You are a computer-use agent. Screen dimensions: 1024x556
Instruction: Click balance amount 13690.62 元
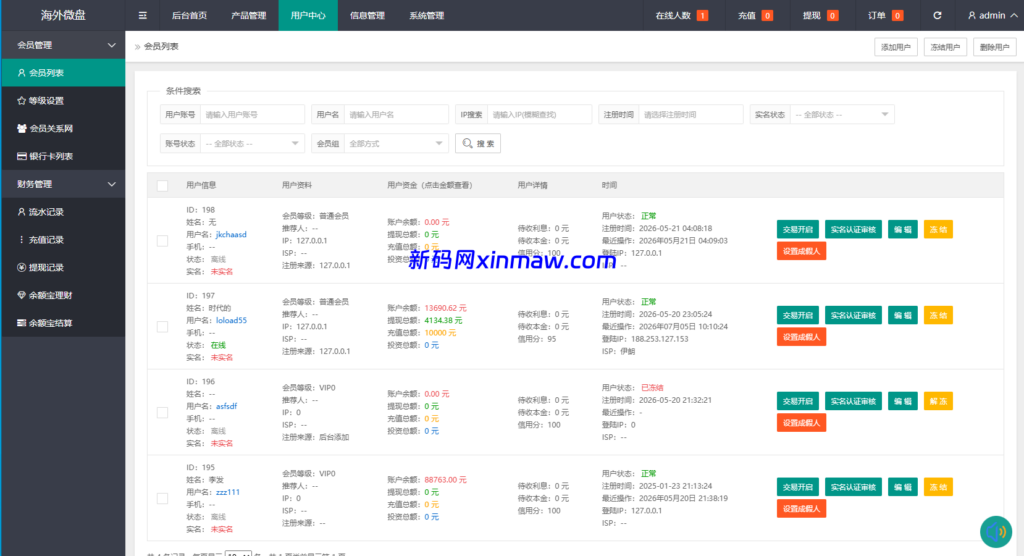point(445,308)
